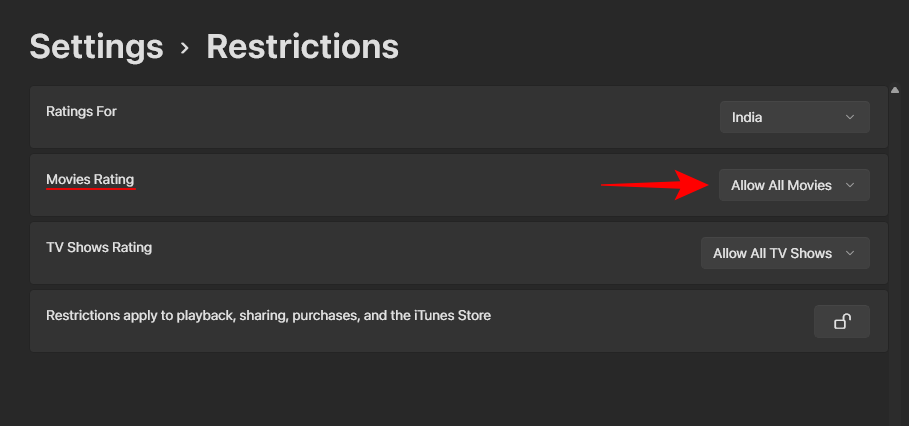Click the padlock unlock icon button

(x=842, y=321)
